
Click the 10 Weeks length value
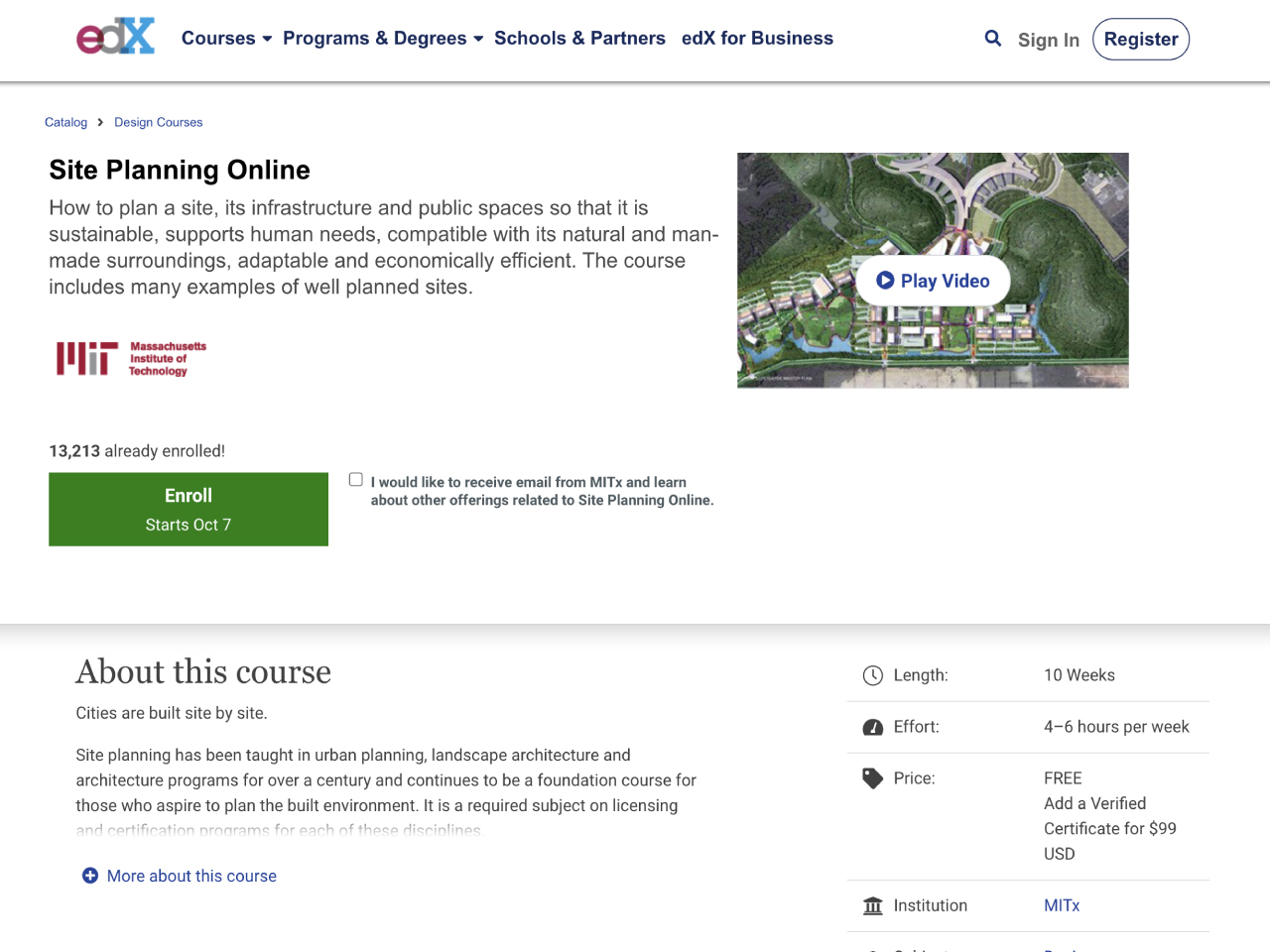(1079, 675)
